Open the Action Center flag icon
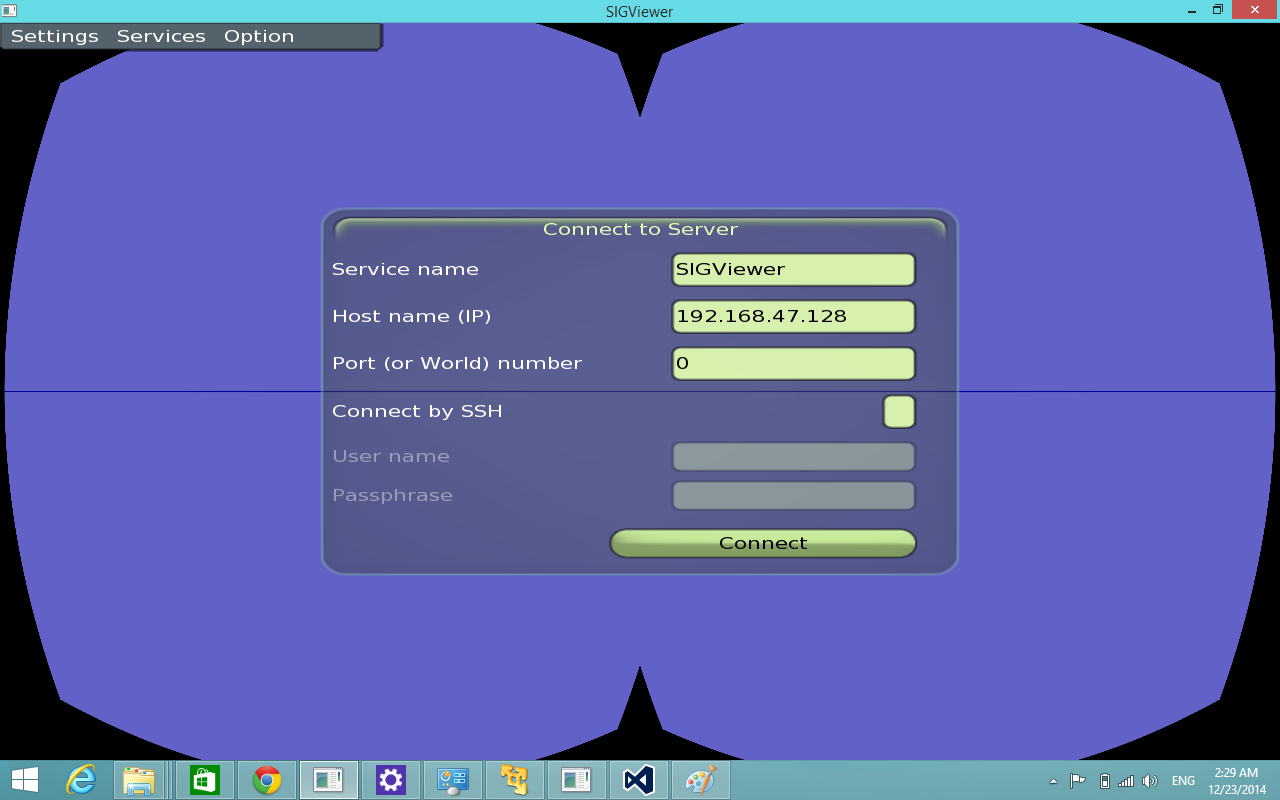Viewport: 1280px width, 800px height. tap(1078, 781)
